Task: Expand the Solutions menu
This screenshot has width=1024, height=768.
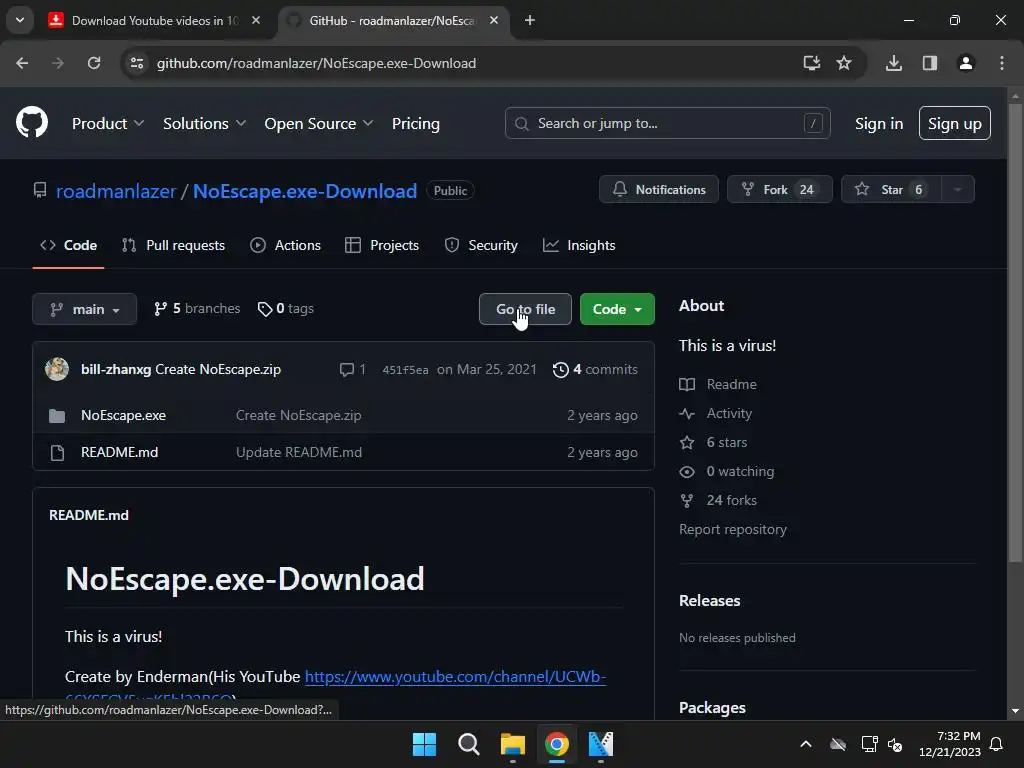Action: [x=204, y=123]
